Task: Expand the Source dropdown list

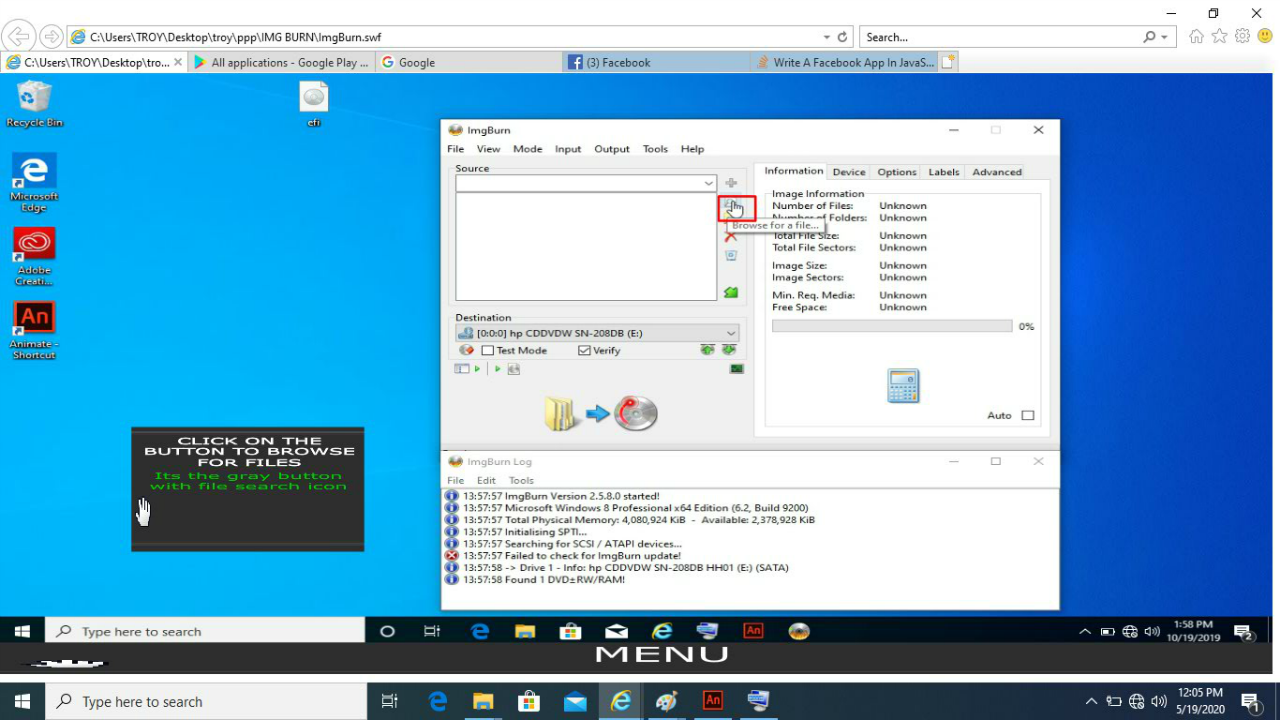Action: (709, 184)
